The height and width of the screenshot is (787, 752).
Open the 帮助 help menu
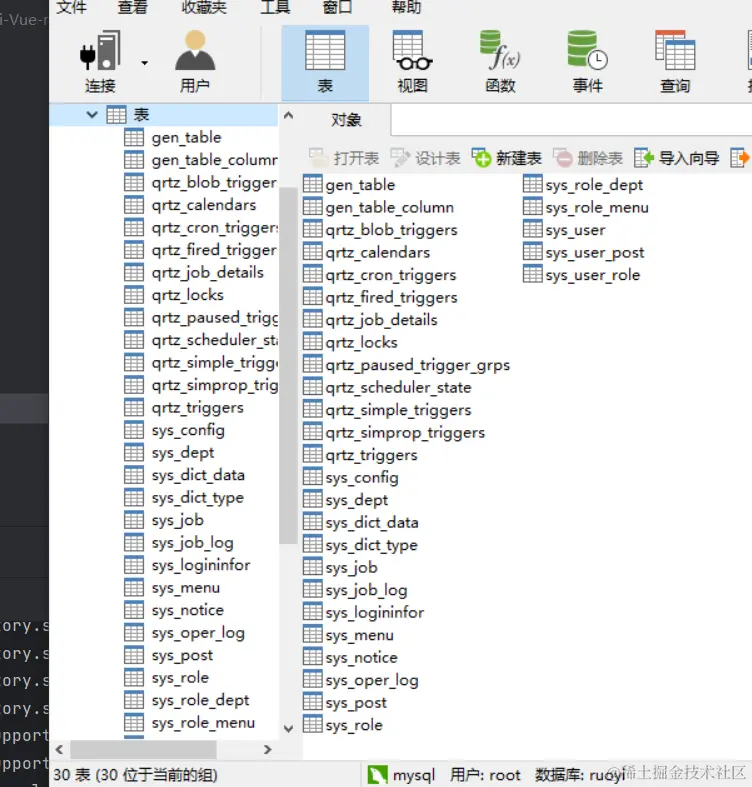[x=407, y=7]
